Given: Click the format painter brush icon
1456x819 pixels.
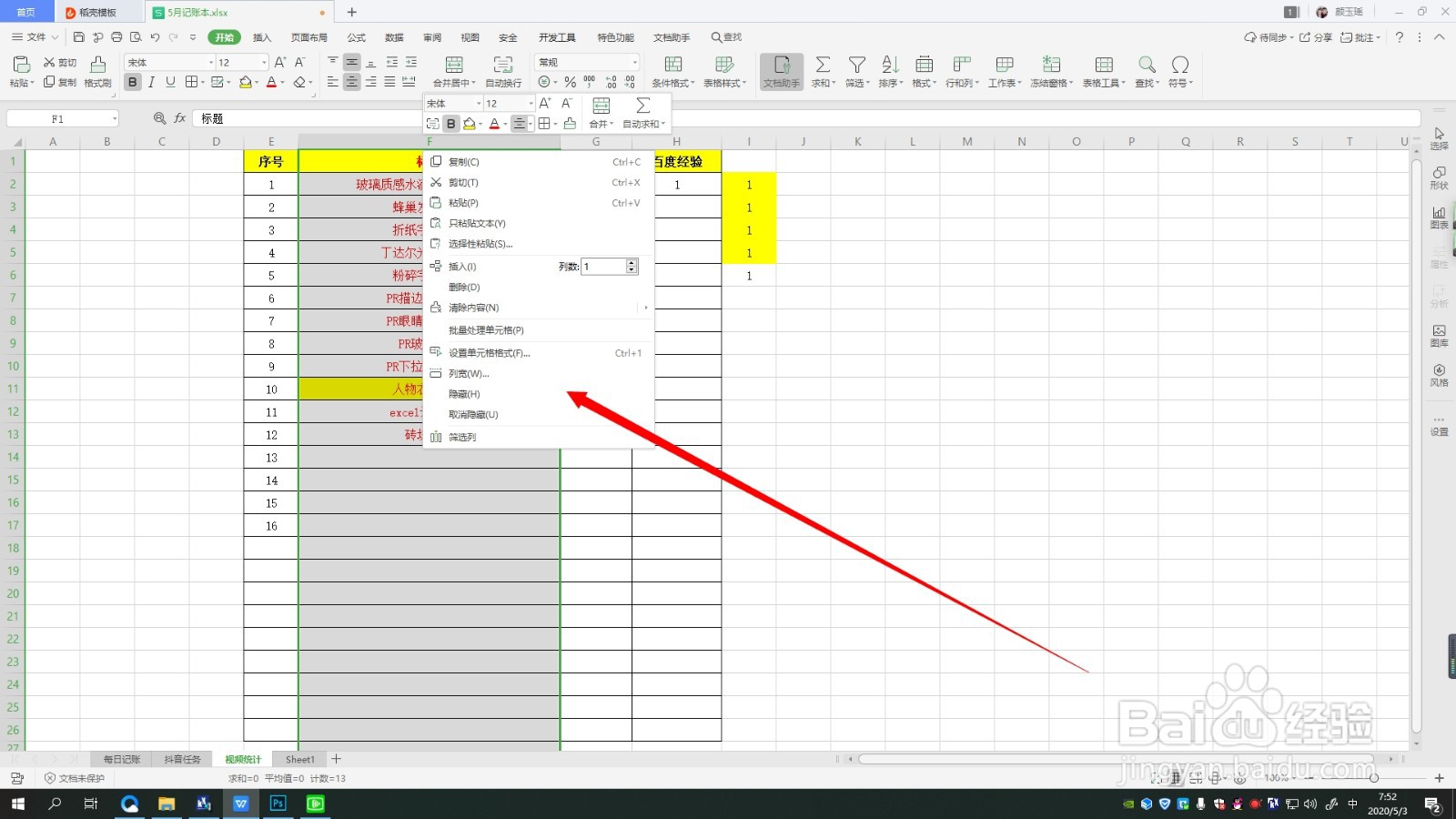Looking at the screenshot, I should click(98, 64).
